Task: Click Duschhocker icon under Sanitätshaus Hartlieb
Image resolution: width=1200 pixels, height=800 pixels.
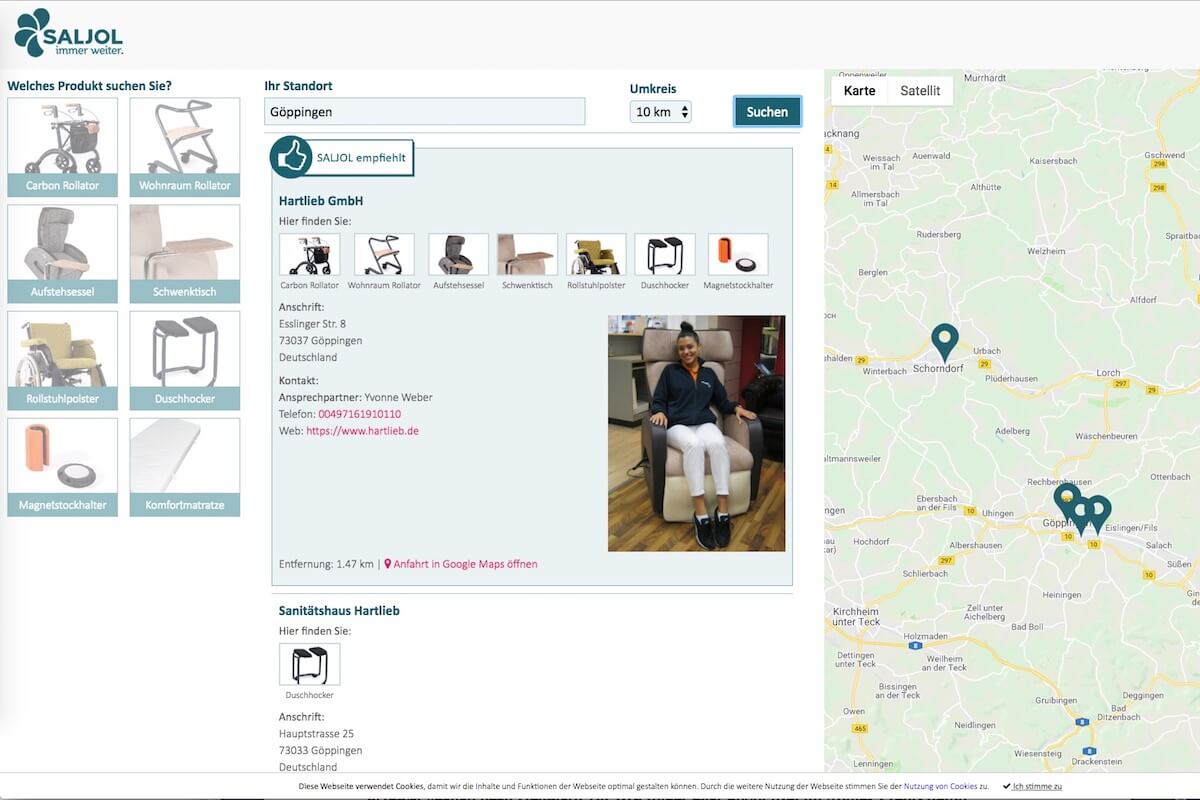Action: pyautogui.click(x=309, y=664)
